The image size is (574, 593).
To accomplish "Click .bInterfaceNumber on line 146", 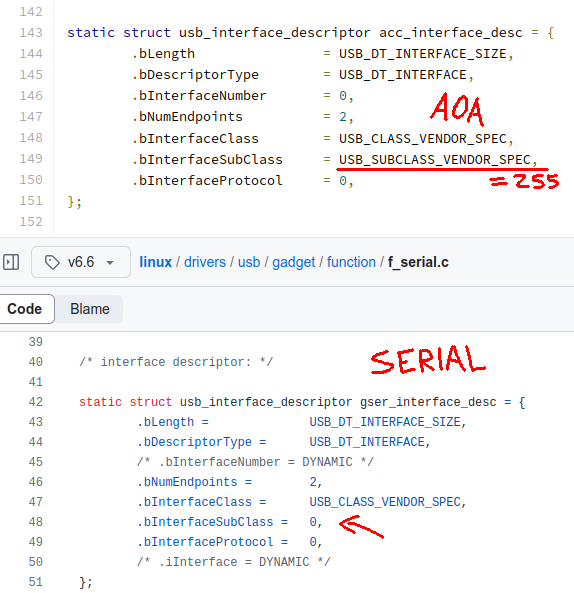I will click(199, 96).
